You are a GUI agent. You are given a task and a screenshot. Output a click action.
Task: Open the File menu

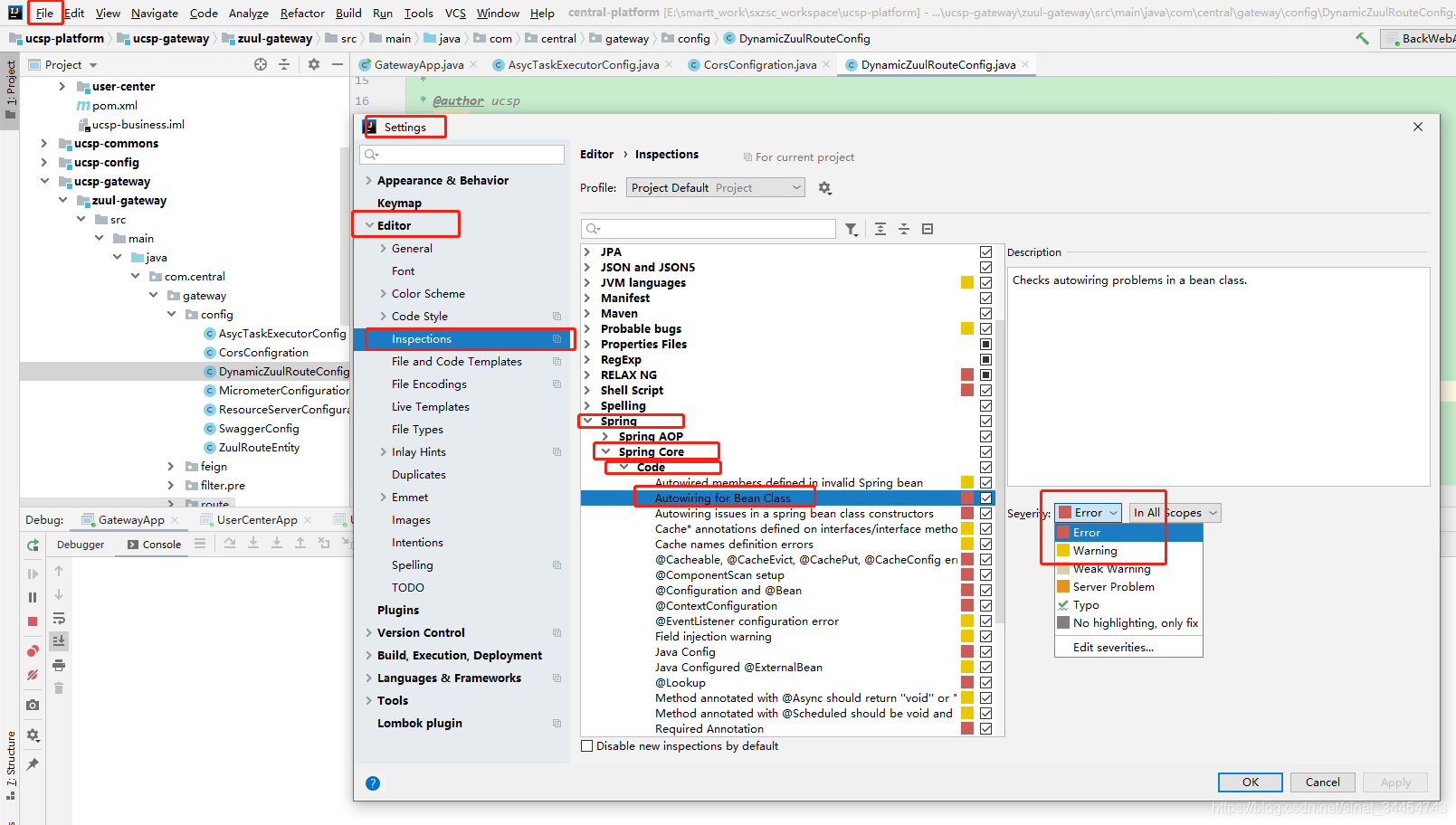[x=44, y=14]
